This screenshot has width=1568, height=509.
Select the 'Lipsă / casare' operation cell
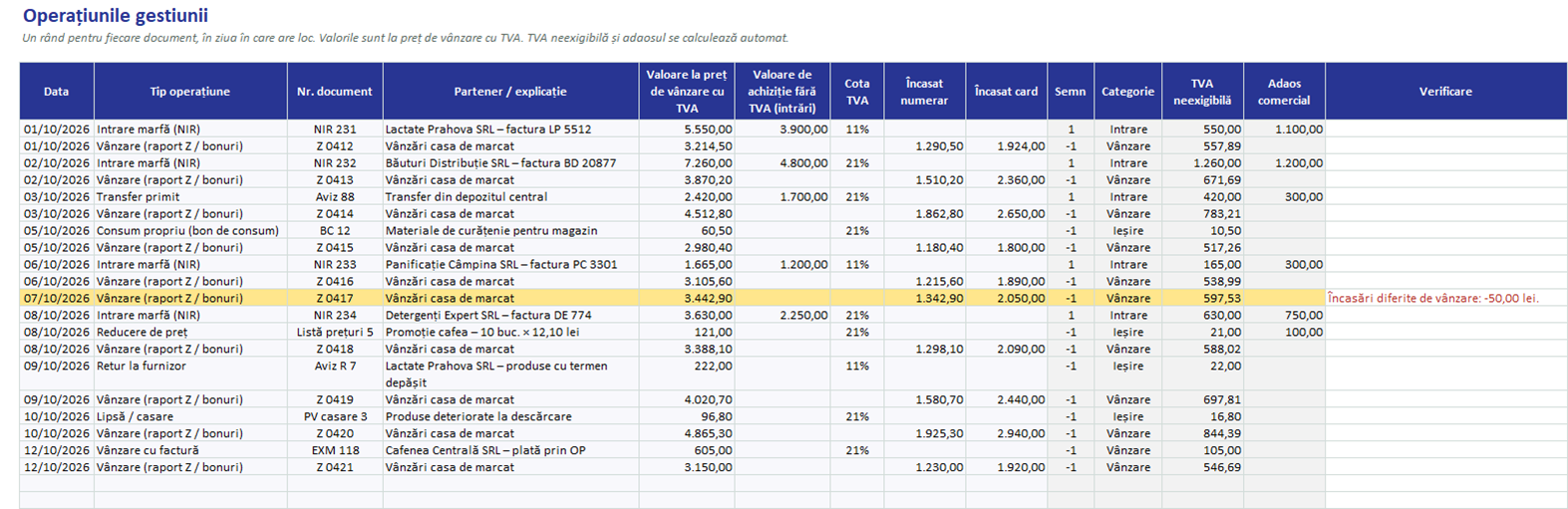pyautogui.click(x=190, y=417)
